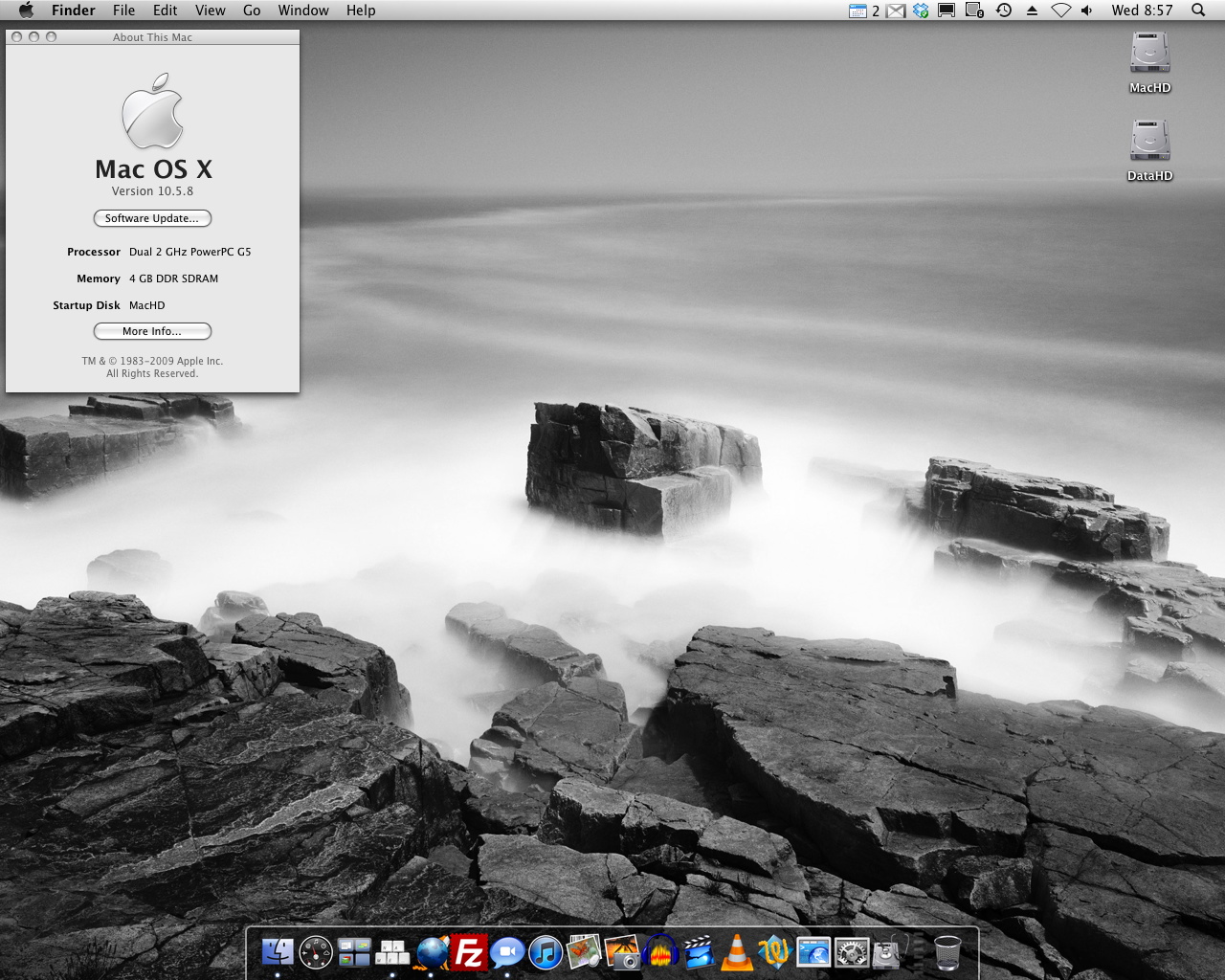Open FileZilla from the dock

coord(469,952)
